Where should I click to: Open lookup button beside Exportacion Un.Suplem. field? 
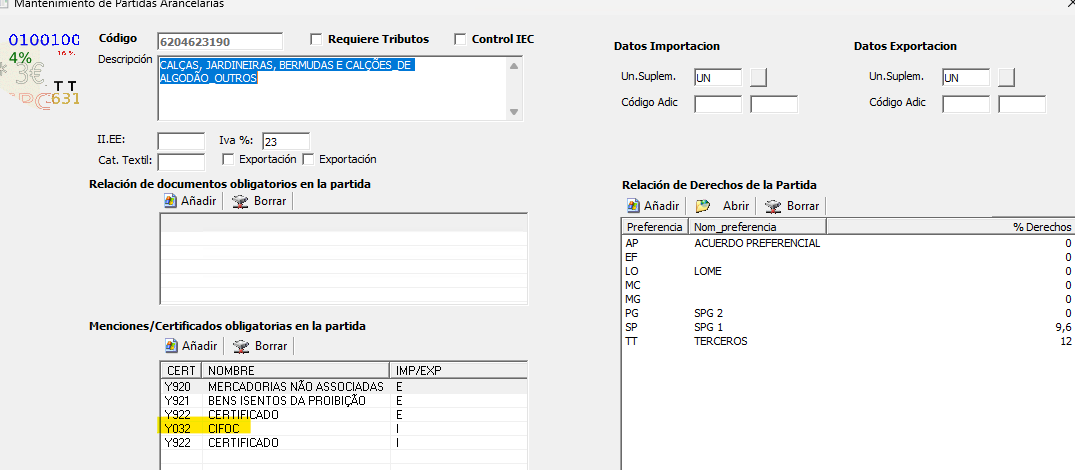pyautogui.click(x=1006, y=78)
